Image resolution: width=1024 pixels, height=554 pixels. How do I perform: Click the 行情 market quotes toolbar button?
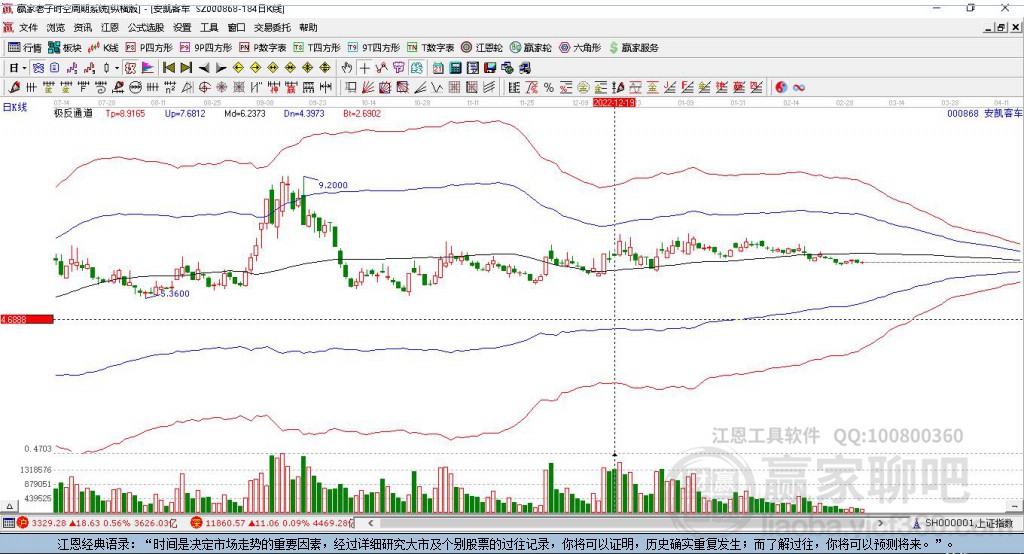[x=25, y=47]
